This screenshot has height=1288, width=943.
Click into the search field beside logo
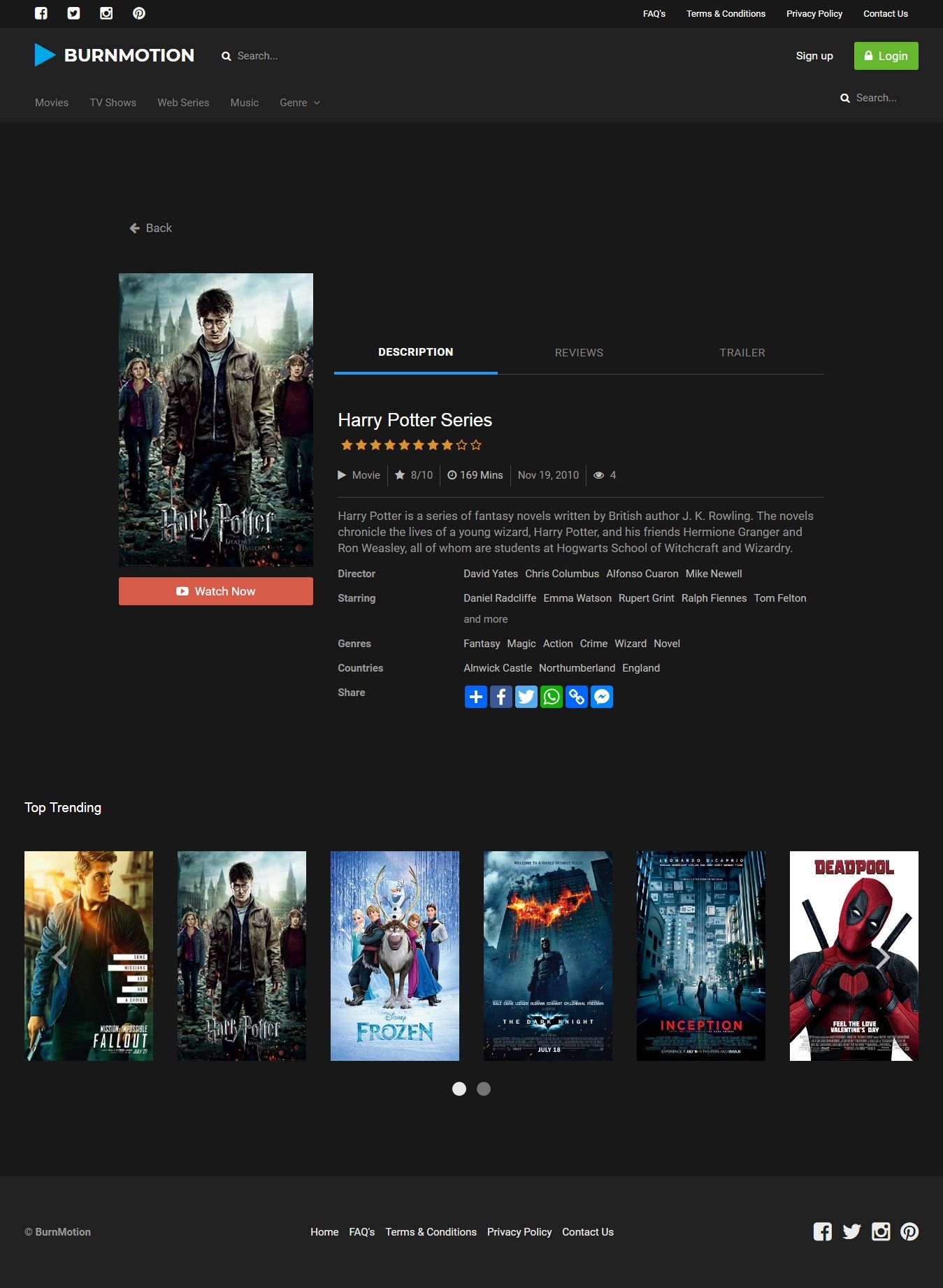[x=257, y=56]
